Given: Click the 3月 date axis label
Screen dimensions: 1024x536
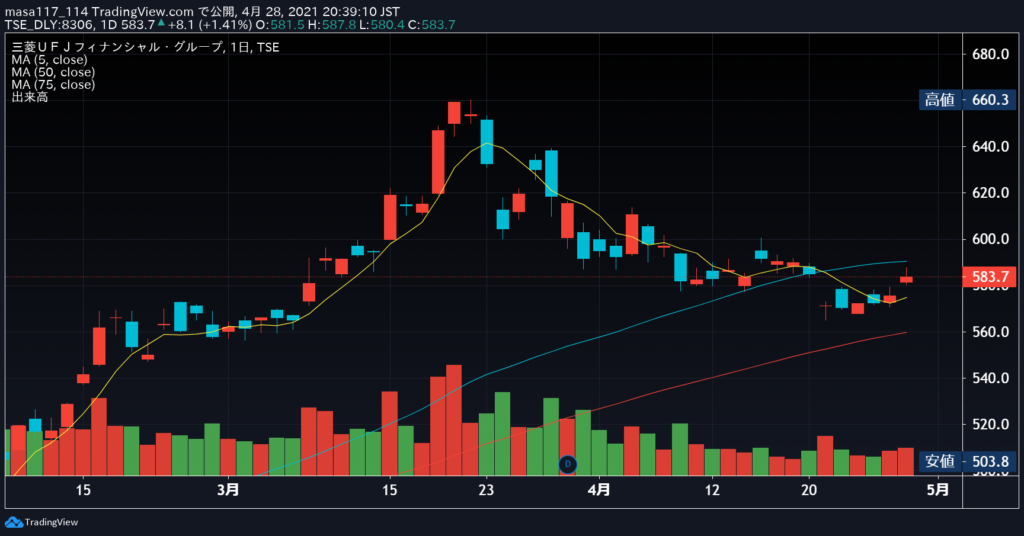Looking at the screenshot, I should pos(228,490).
